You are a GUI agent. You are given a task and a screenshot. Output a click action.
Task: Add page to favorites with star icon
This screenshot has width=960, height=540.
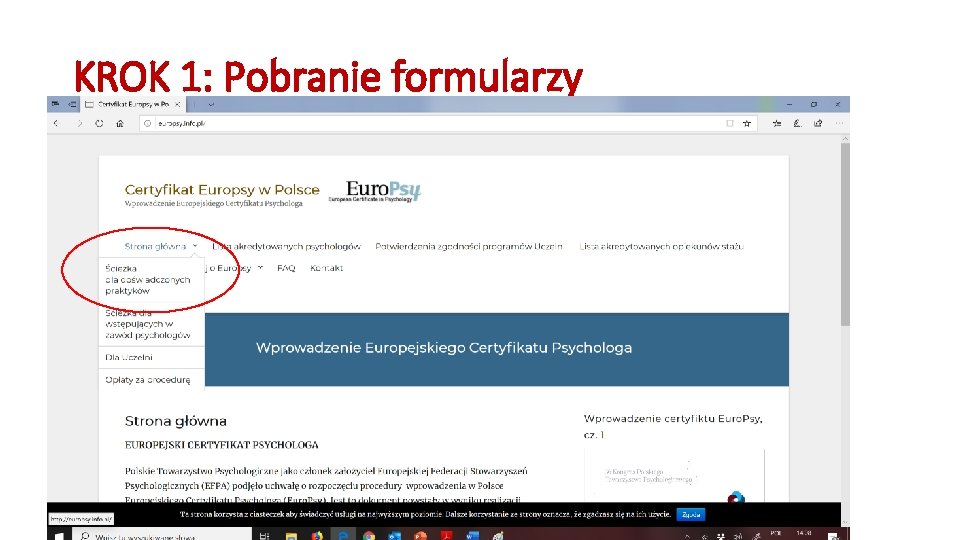coord(747,123)
